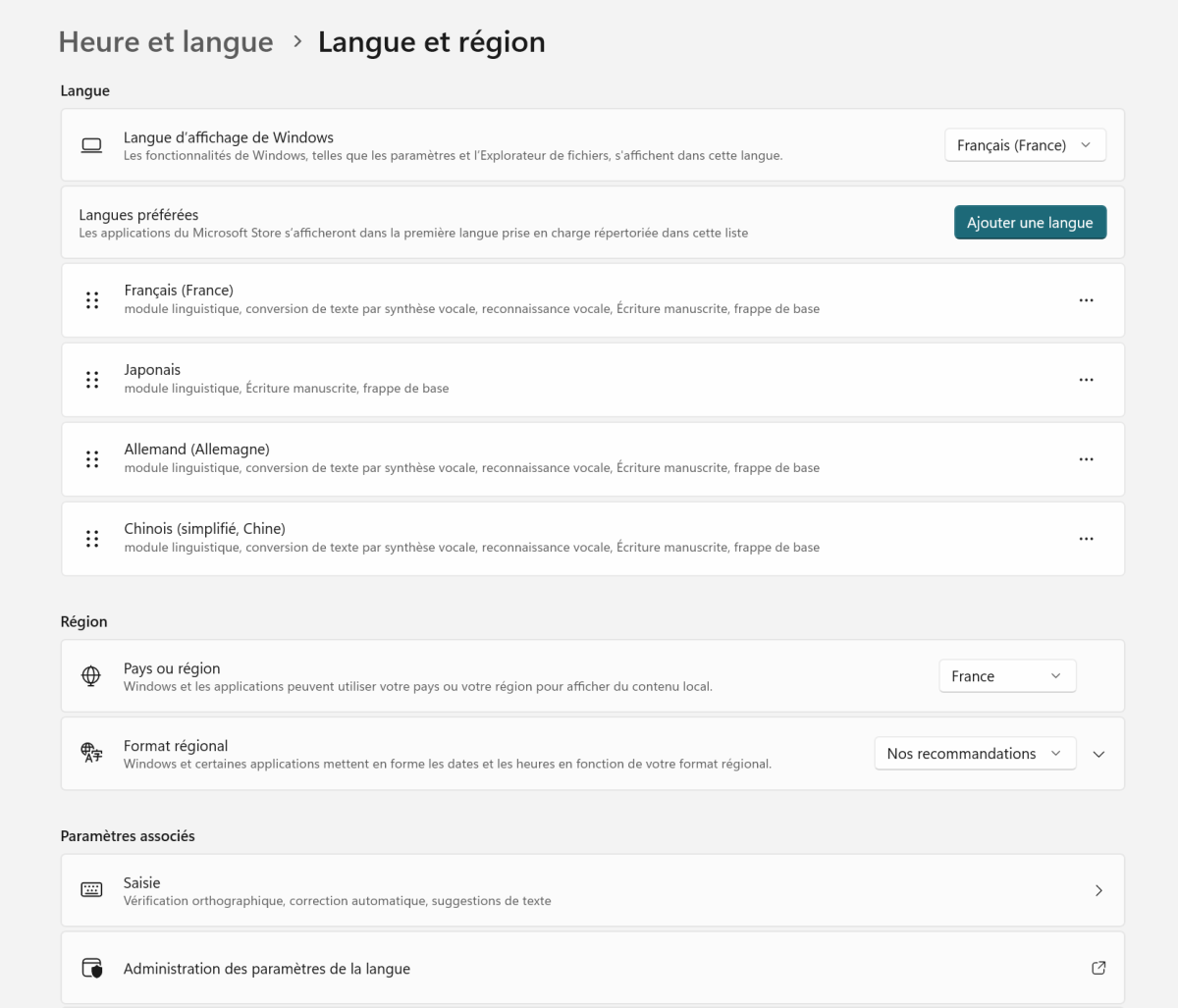
Task: Click the keyboard icon next to Saisie
Action: [x=91, y=890]
